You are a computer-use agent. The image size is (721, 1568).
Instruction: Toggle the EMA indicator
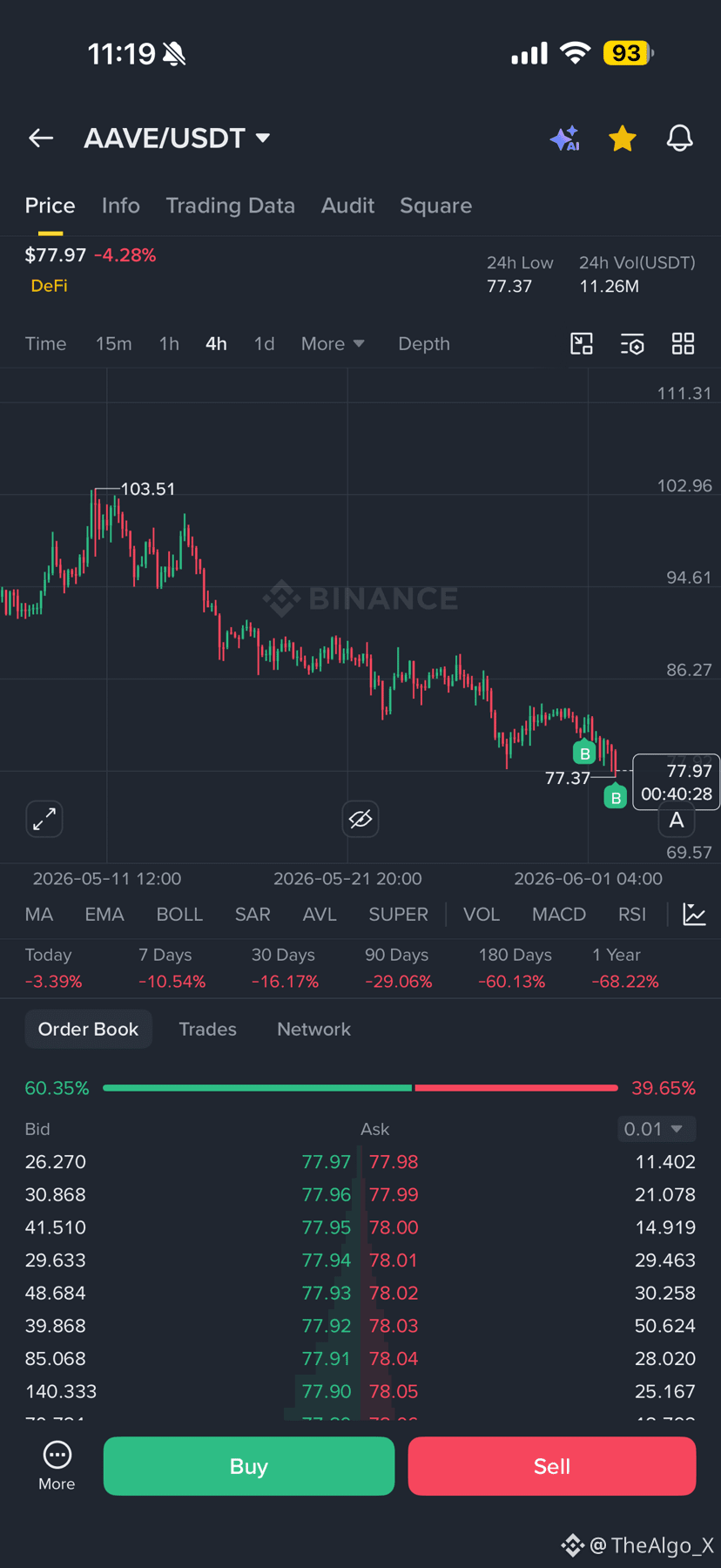104,915
